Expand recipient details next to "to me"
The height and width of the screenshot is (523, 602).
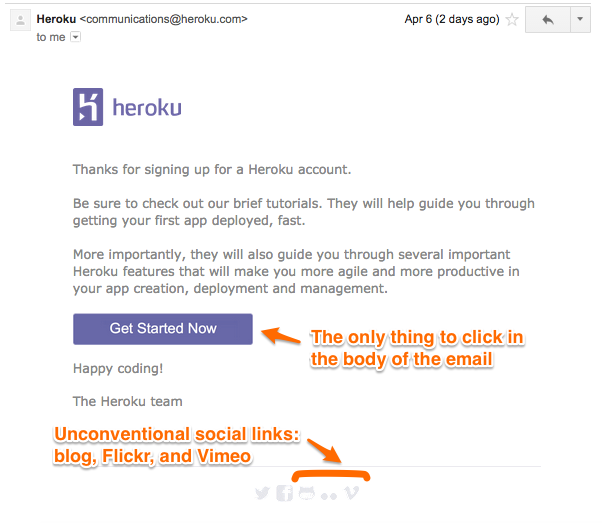(x=76, y=37)
